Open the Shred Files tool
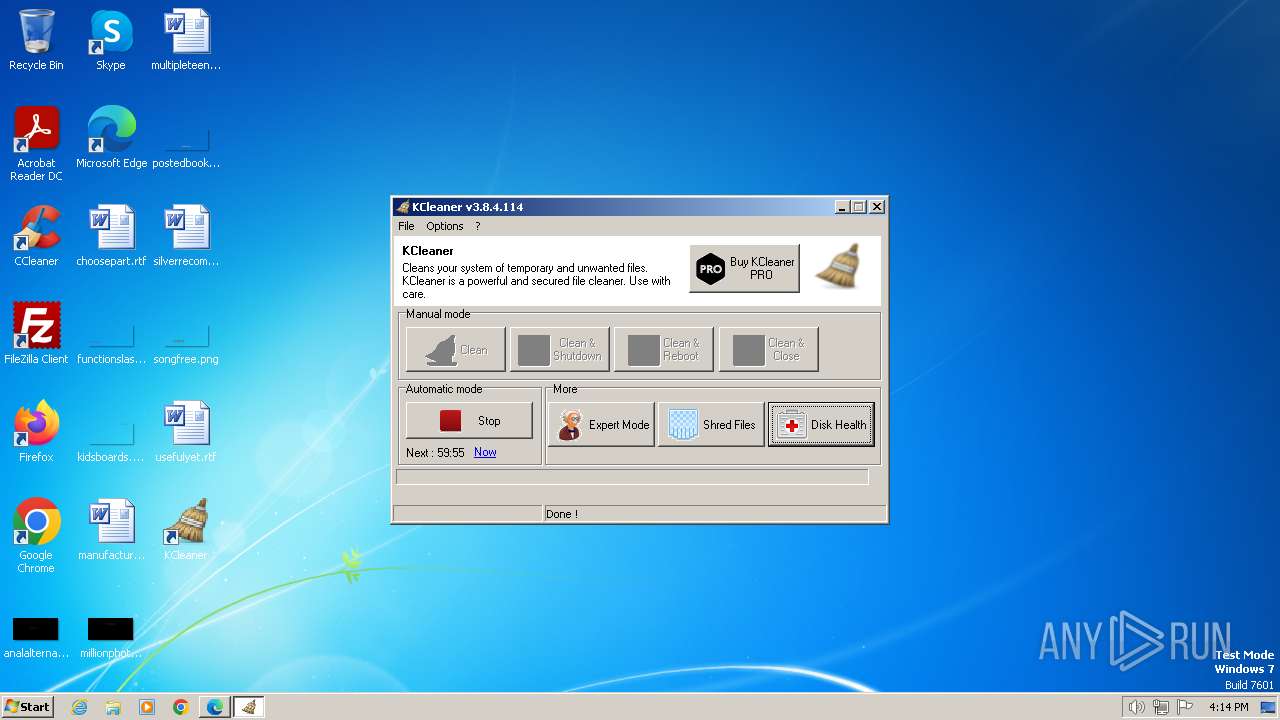Image resolution: width=1280 pixels, height=720 pixels. (711, 425)
